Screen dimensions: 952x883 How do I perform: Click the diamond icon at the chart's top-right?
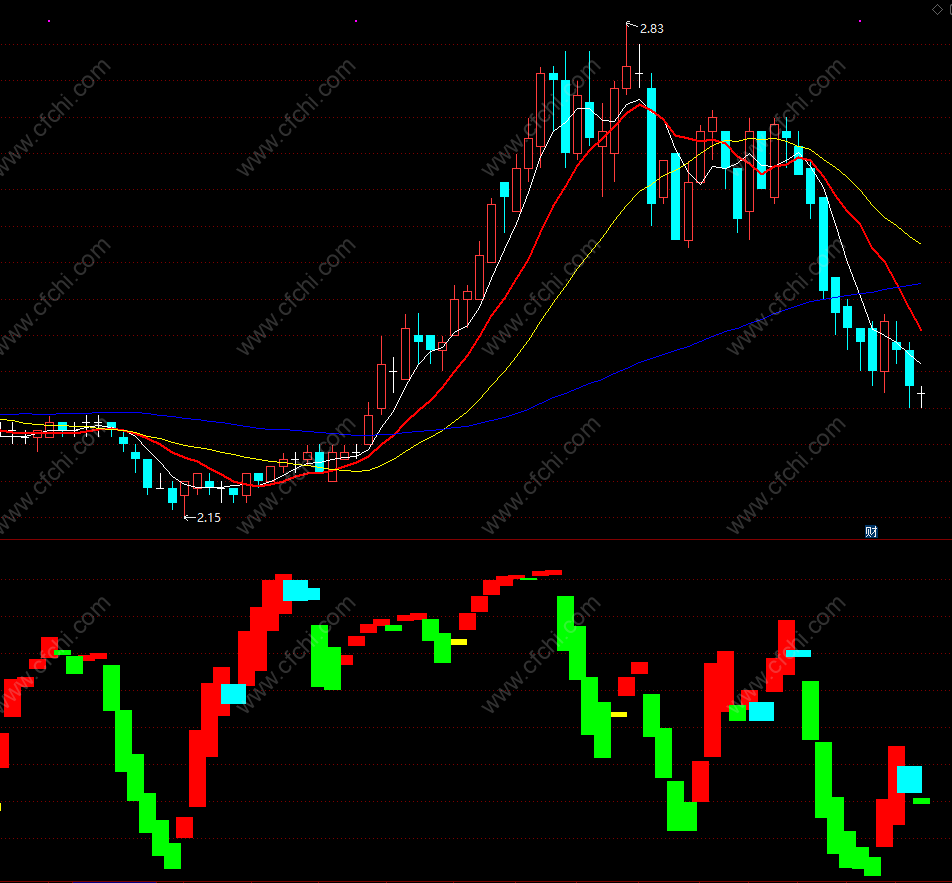pyautogui.click(x=937, y=9)
